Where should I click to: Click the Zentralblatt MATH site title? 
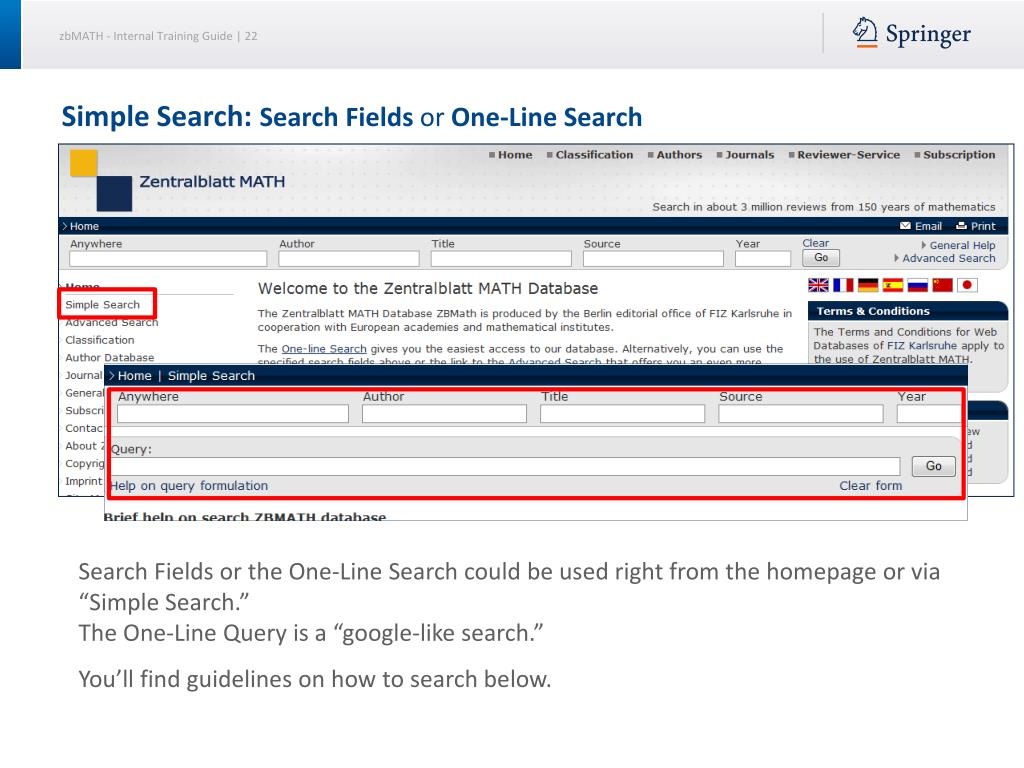click(x=212, y=182)
